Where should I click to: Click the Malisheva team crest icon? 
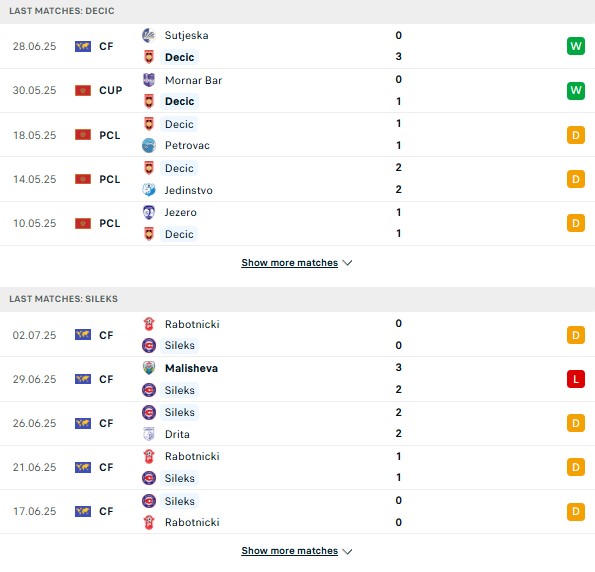coord(149,368)
